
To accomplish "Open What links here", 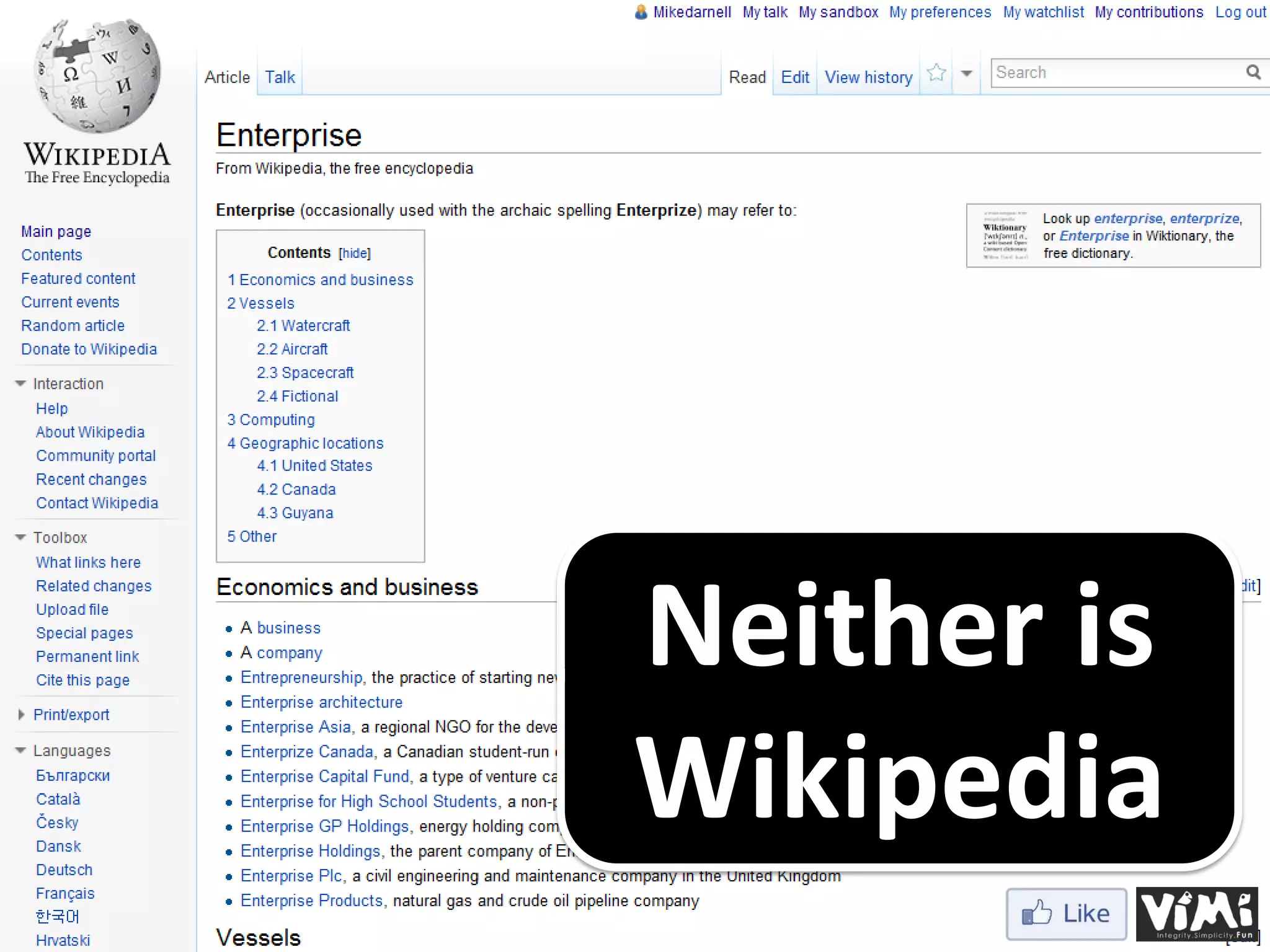I will 88,562.
